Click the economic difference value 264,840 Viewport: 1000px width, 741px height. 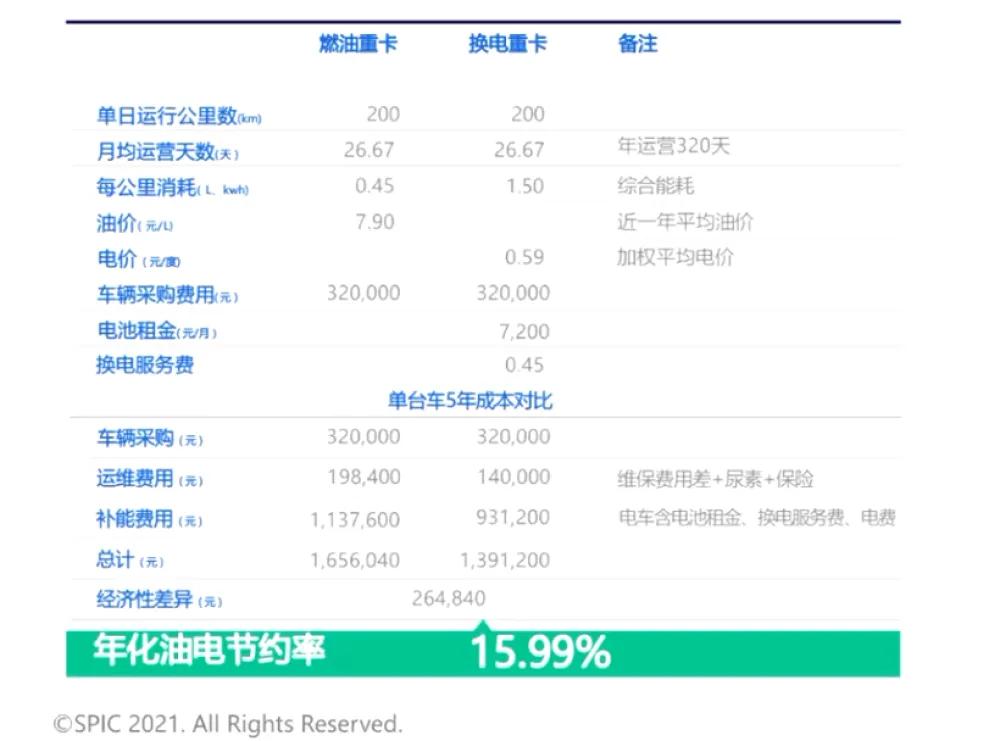click(449, 599)
